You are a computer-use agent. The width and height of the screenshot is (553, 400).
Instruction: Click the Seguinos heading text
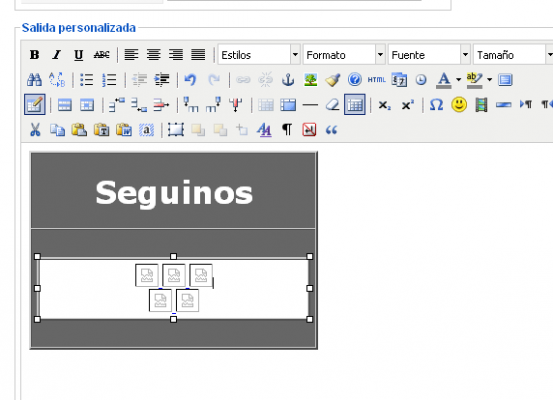pos(174,193)
